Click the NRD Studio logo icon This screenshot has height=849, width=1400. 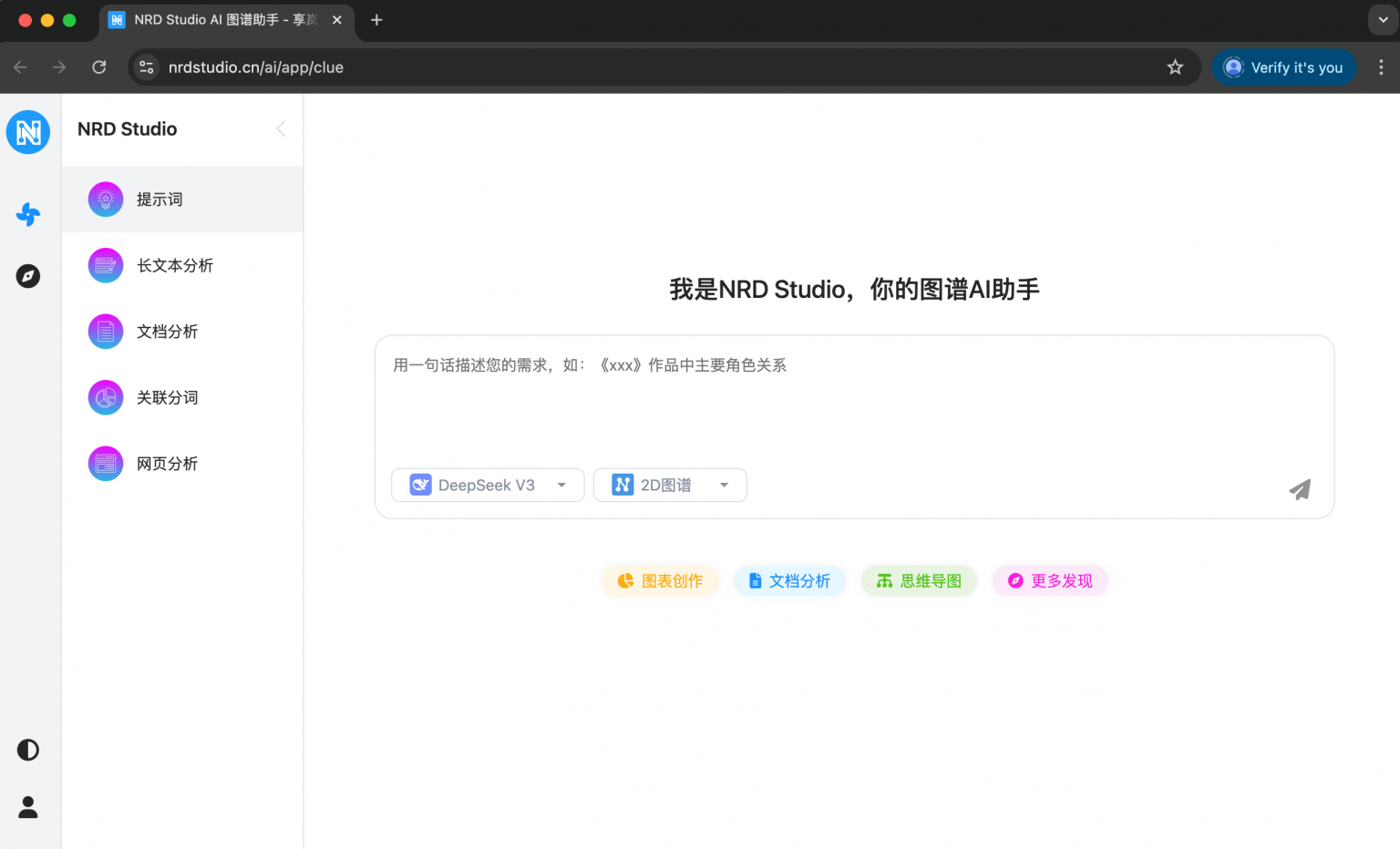pos(28,132)
